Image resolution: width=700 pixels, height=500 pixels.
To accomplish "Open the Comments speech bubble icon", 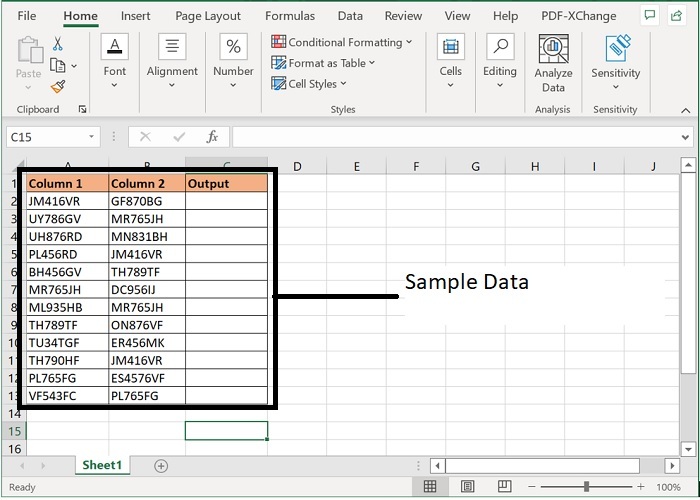I will tap(650, 16).
